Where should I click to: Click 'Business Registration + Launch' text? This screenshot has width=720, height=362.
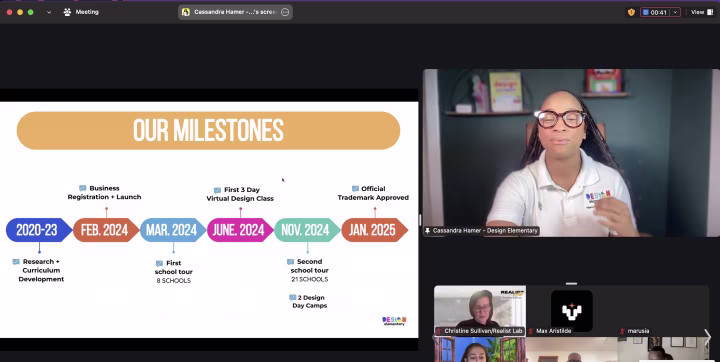(104, 192)
